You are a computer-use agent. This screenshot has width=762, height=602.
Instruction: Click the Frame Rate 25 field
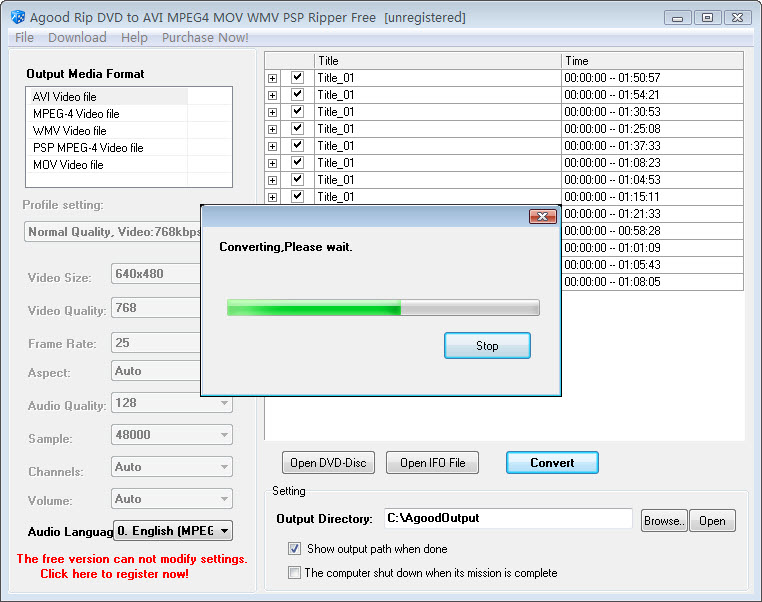(x=156, y=343)
